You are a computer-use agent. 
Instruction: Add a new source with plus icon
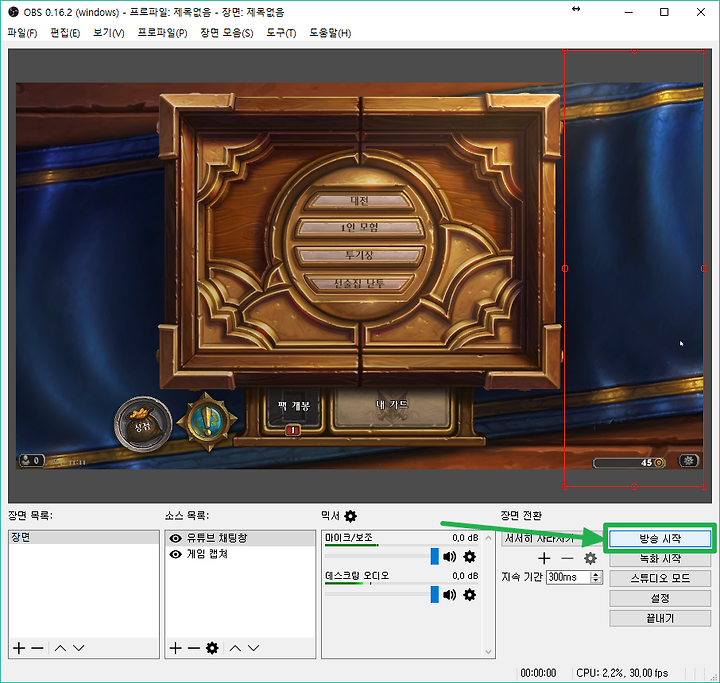(x=175, y=648)
